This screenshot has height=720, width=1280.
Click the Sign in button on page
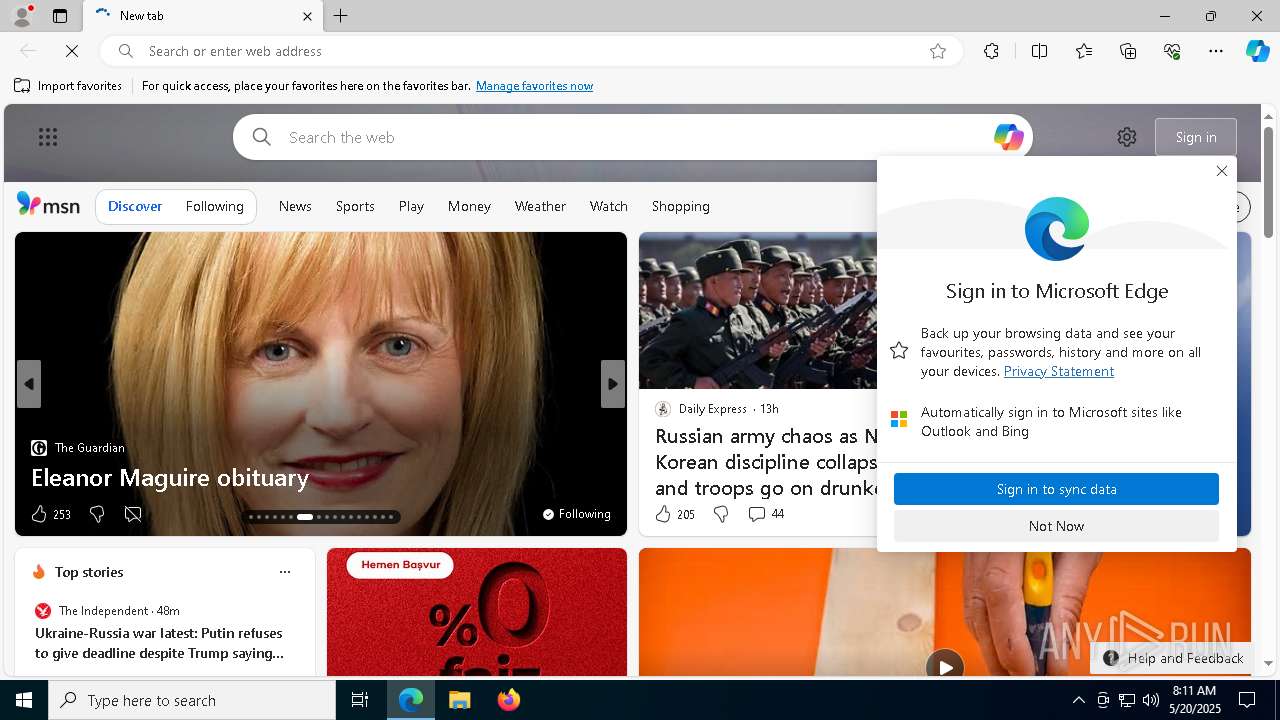pyautogui.click(x=1196, y=137)
